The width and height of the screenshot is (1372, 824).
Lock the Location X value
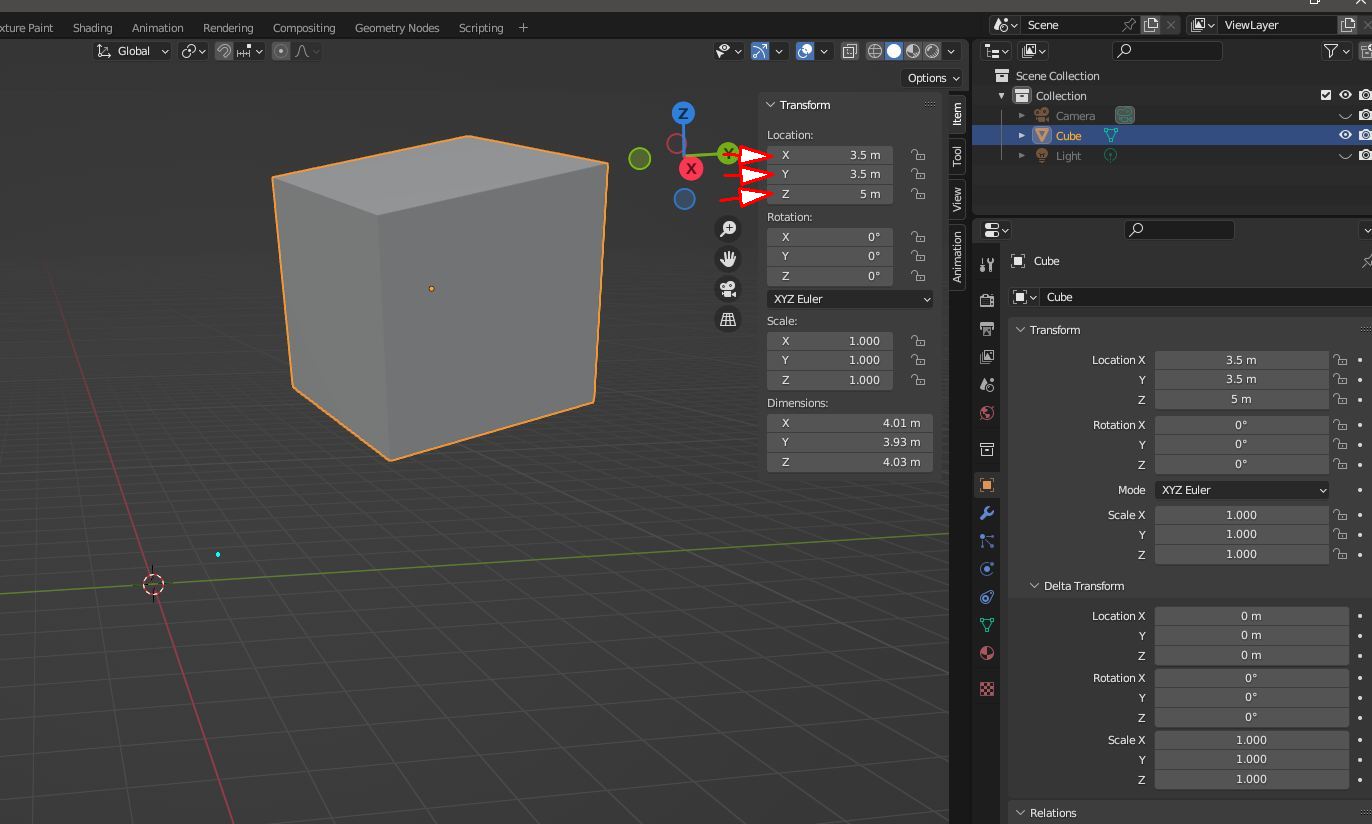917,155
